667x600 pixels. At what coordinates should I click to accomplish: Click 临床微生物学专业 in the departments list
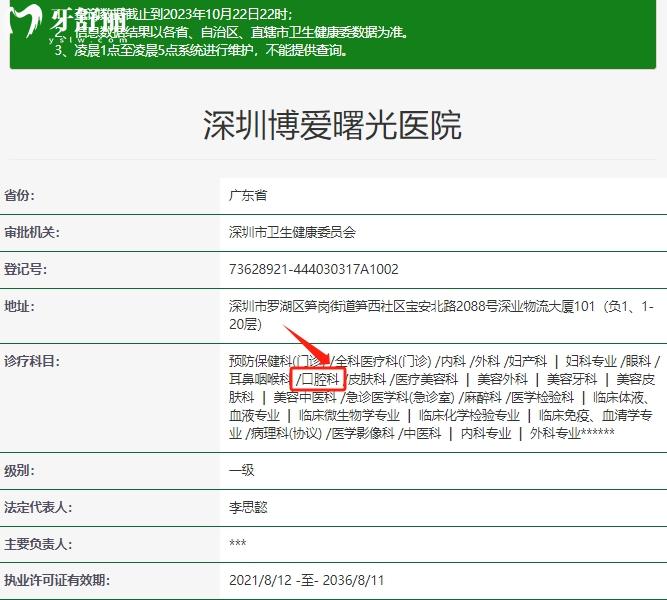click(x=349, y=415)
